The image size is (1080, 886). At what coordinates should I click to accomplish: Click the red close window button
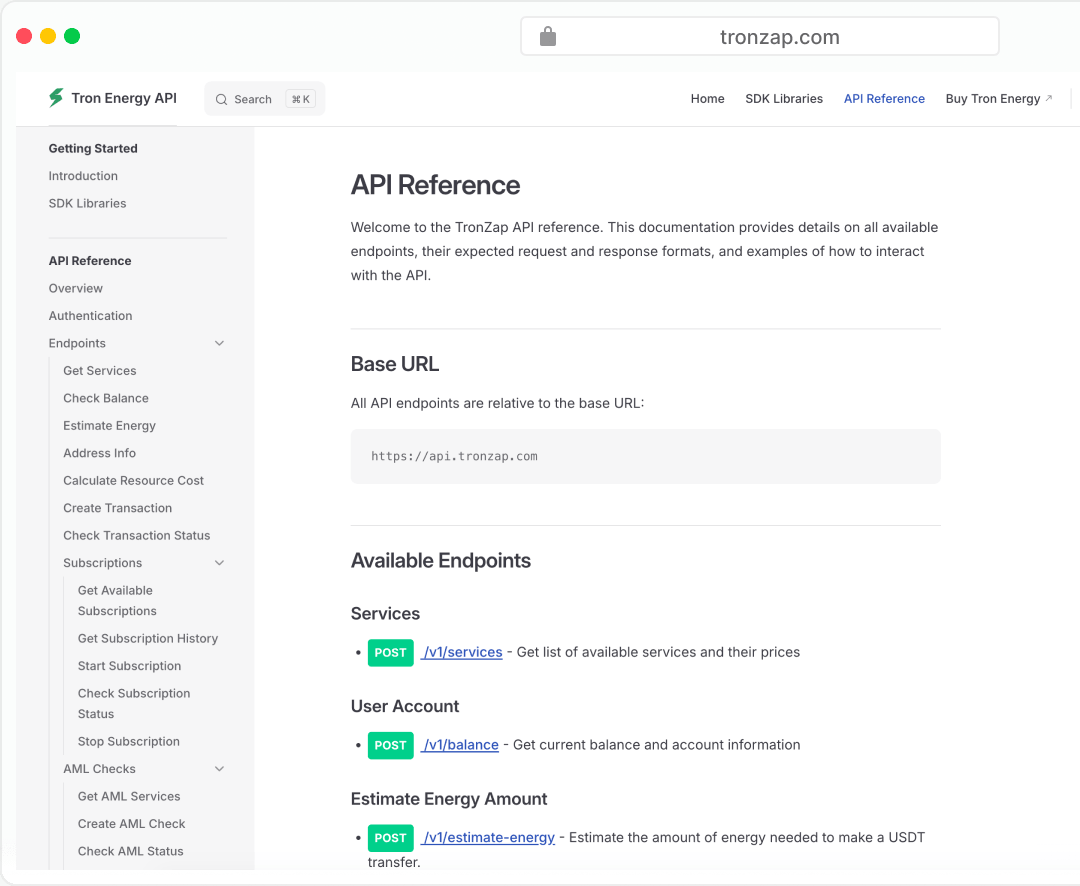[24, 36]
